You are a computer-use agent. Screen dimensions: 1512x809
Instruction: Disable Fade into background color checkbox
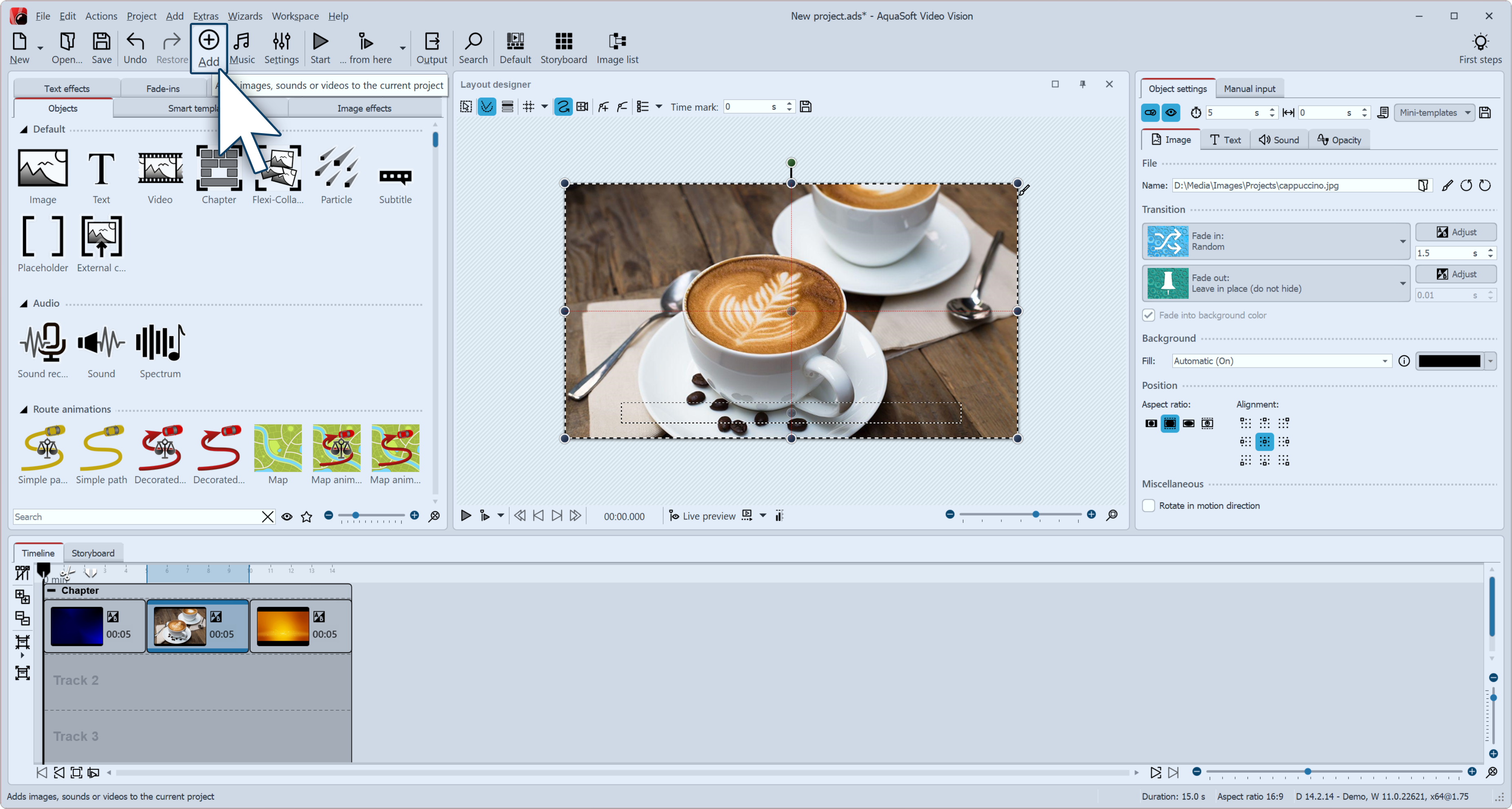(x=1149, y=315)
